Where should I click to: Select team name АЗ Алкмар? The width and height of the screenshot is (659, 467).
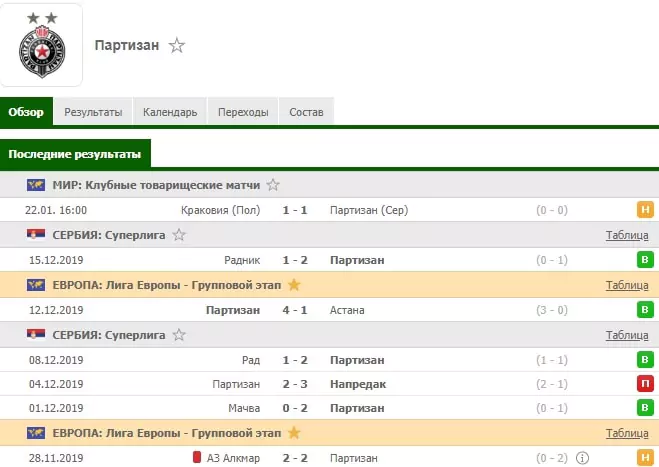233,458
